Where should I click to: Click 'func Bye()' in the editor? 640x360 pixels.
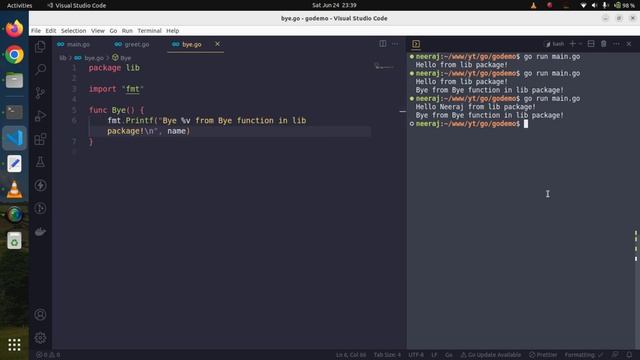(116, 110)
